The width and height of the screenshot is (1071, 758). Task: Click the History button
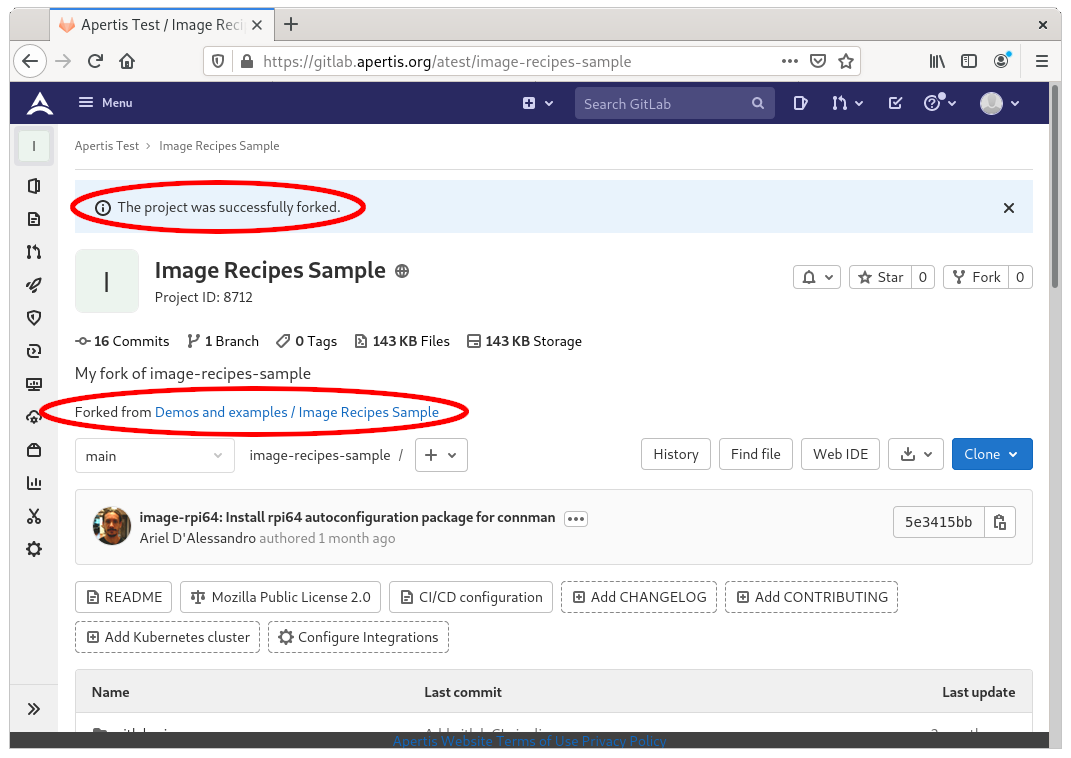pos(676,454)
